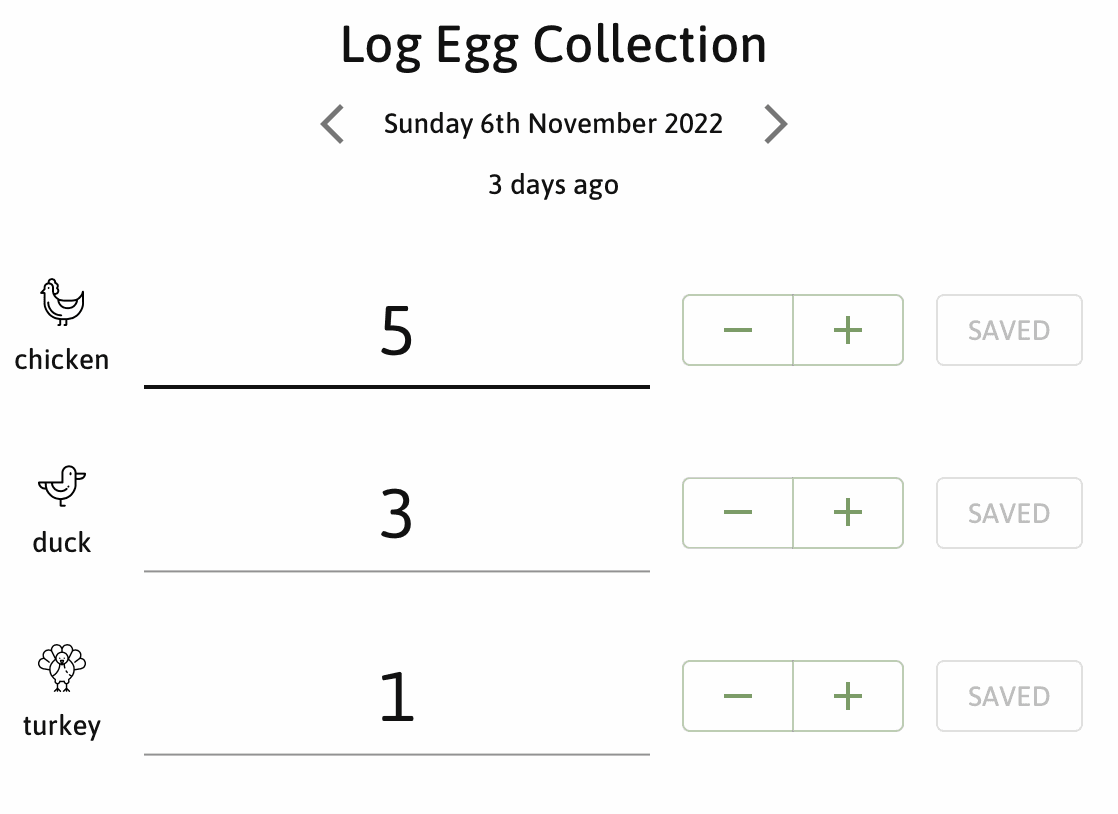Click the SAVED button for chicken
The width and height of the screenshot is (1118, 814).
tap(1009, 330)
